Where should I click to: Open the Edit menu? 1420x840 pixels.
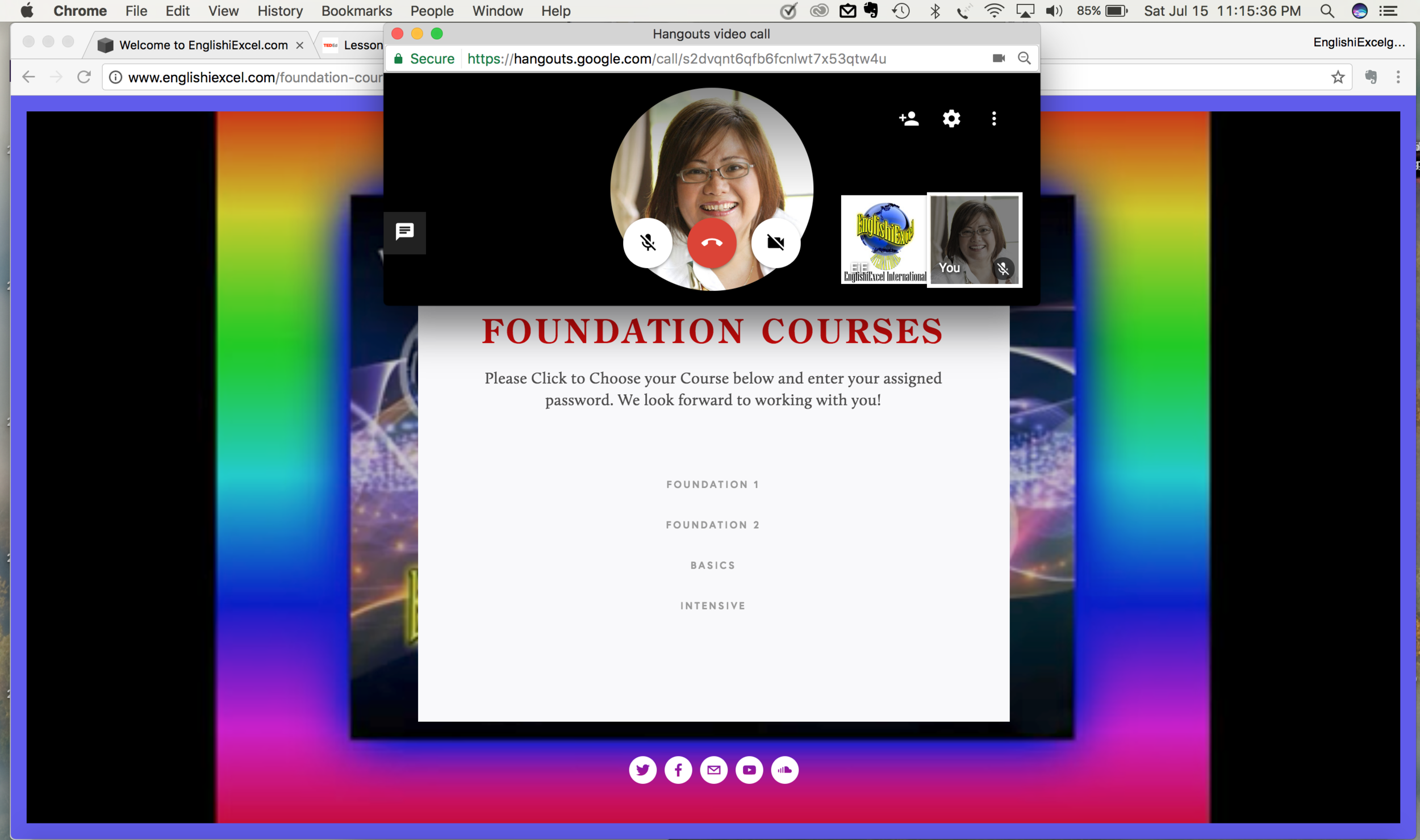coord(178,11)
